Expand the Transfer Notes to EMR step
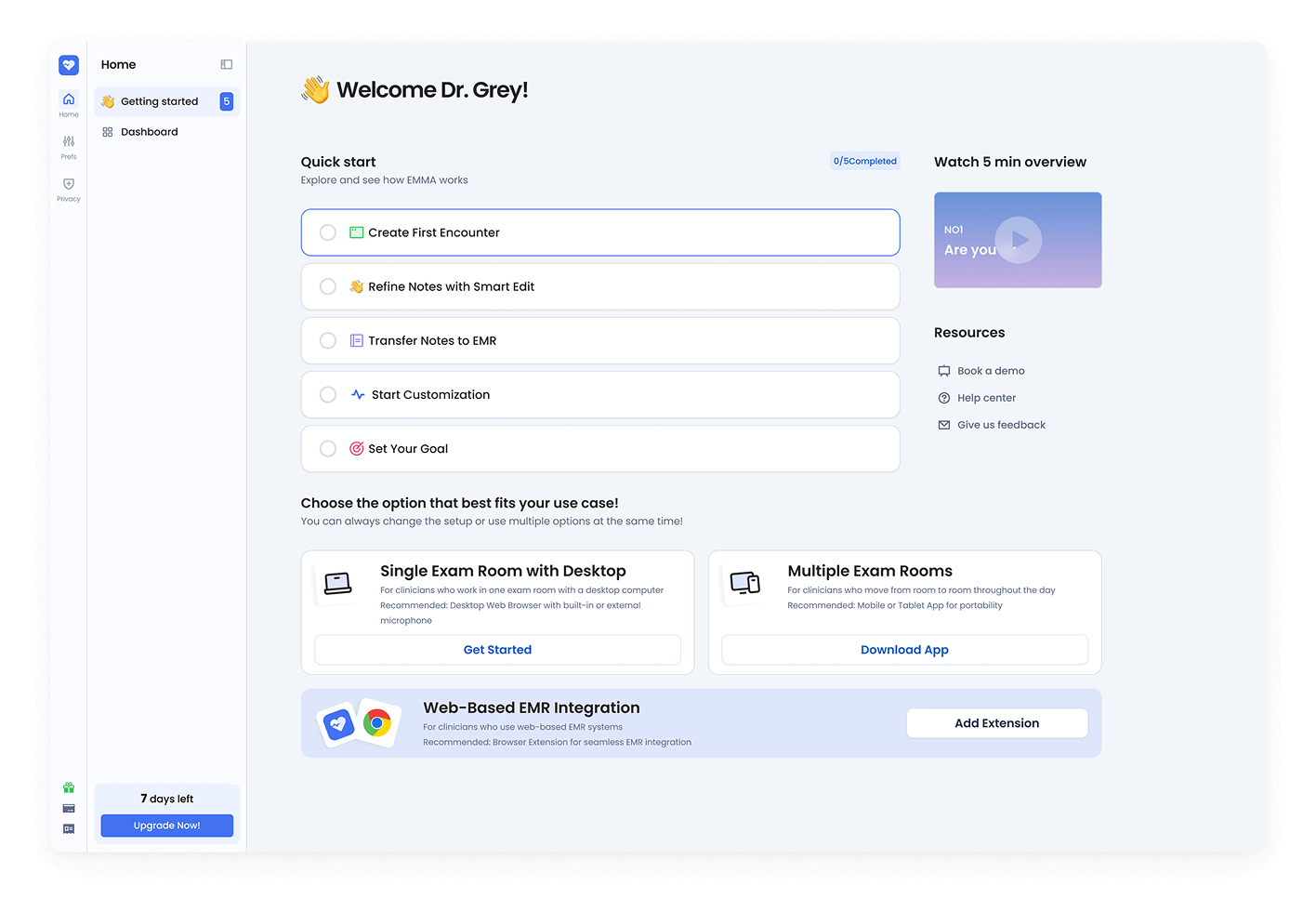Viewport: 1316px width, 912px height. coord(432,341)
